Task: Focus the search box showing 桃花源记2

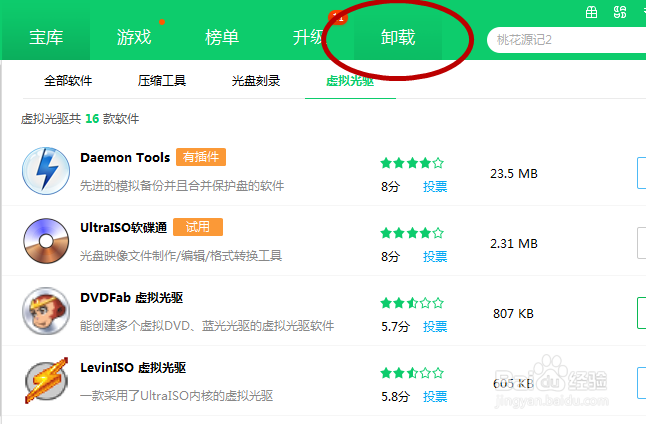Action: click(x=566, y=40)
